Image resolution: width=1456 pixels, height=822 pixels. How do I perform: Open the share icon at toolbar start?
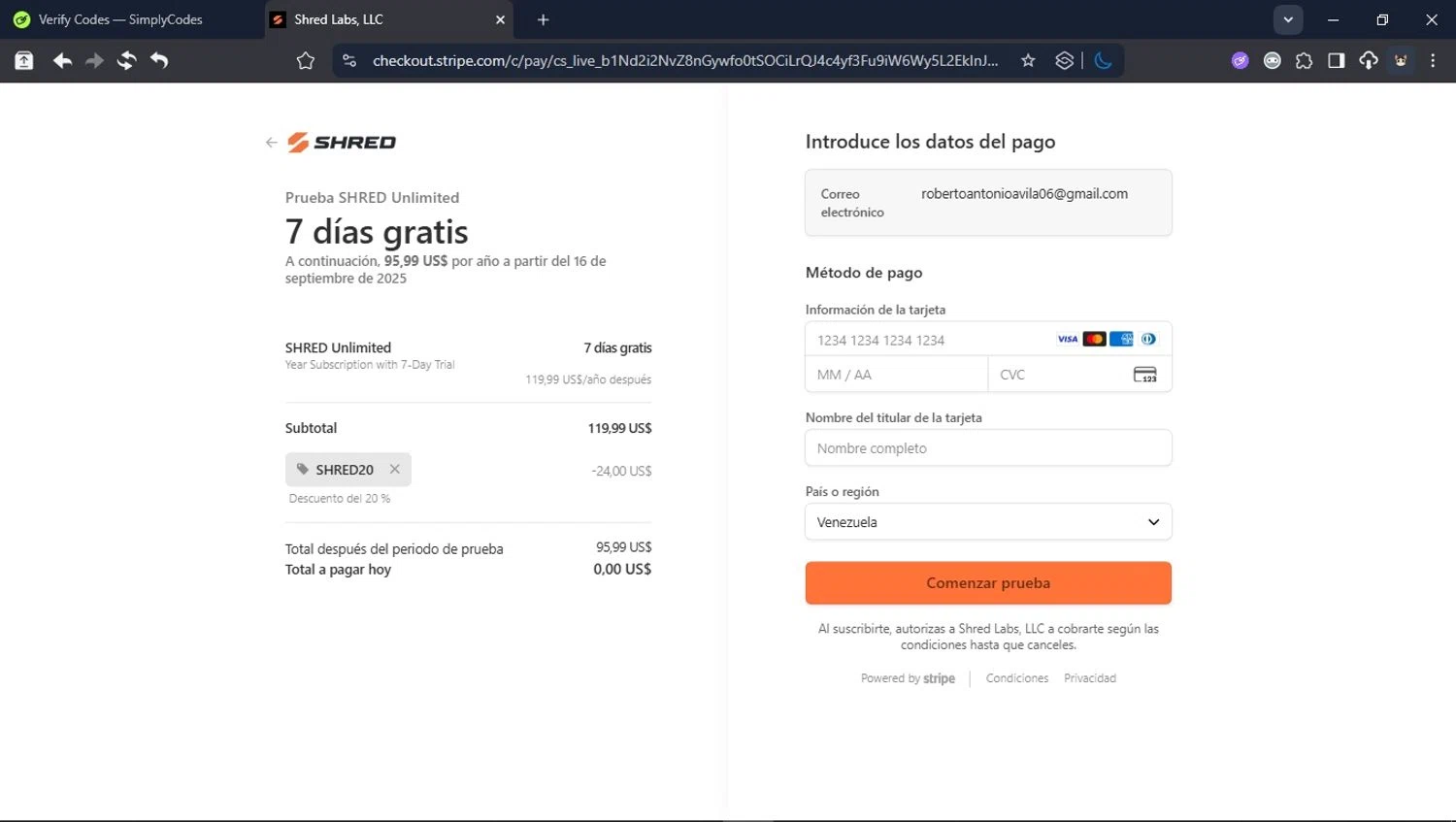[x=24, y=60]
